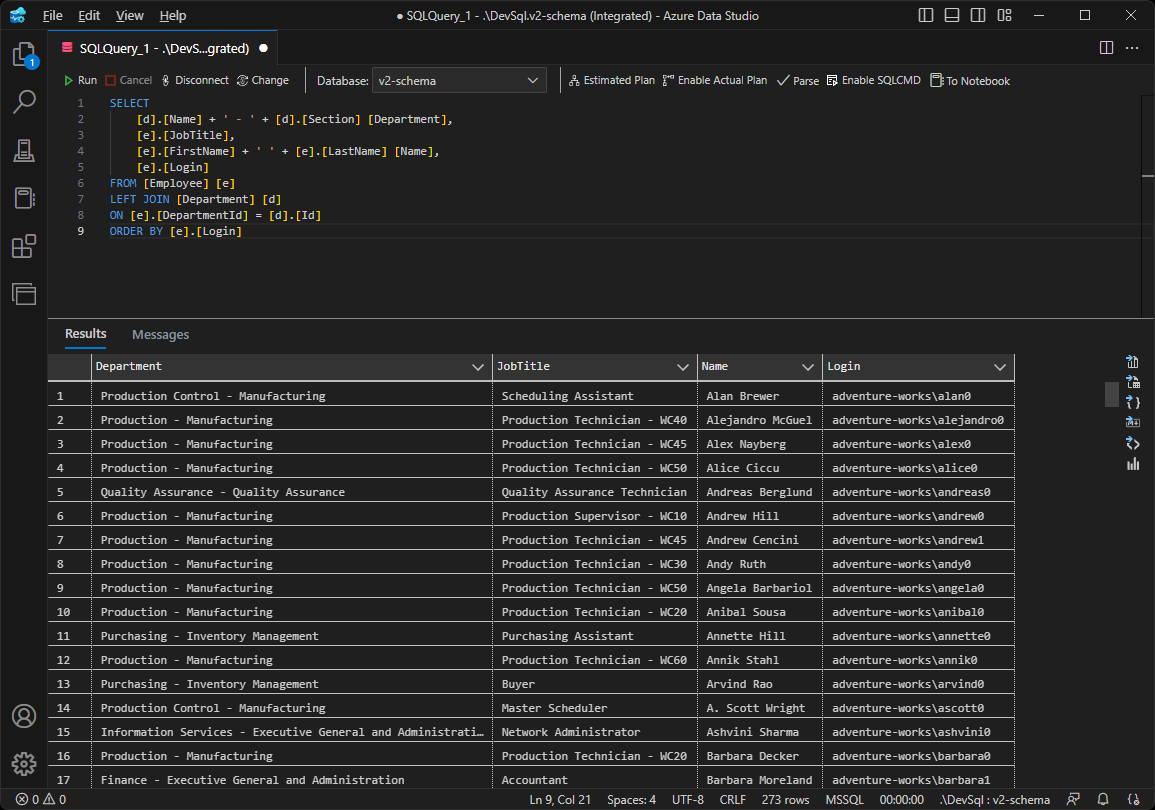Export query To Notebook
The height and width of the screenshot is (810, 1155).
click(970, 80)
